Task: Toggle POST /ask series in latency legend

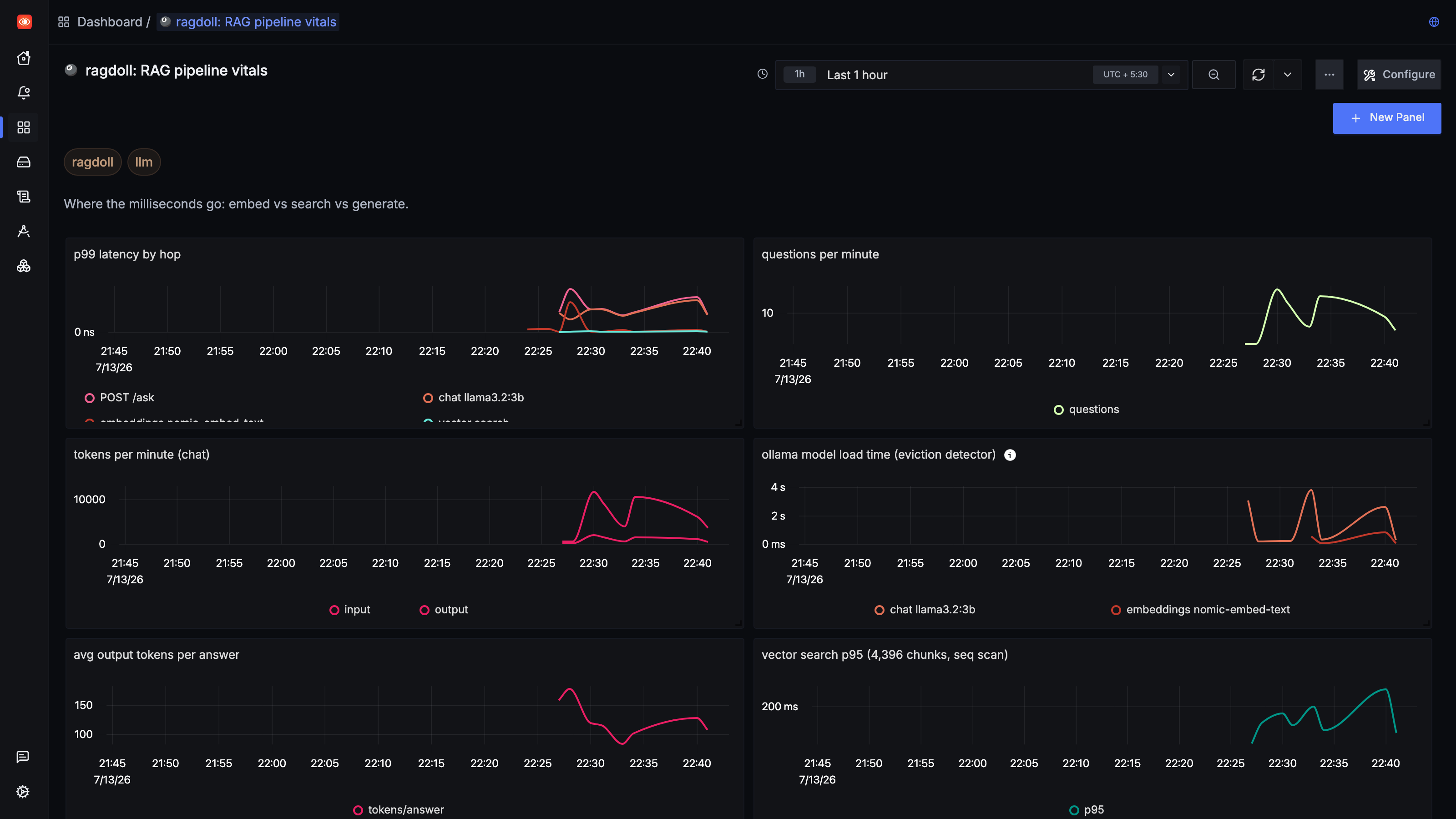Action: pyautogui.click(x=119, y=398)
